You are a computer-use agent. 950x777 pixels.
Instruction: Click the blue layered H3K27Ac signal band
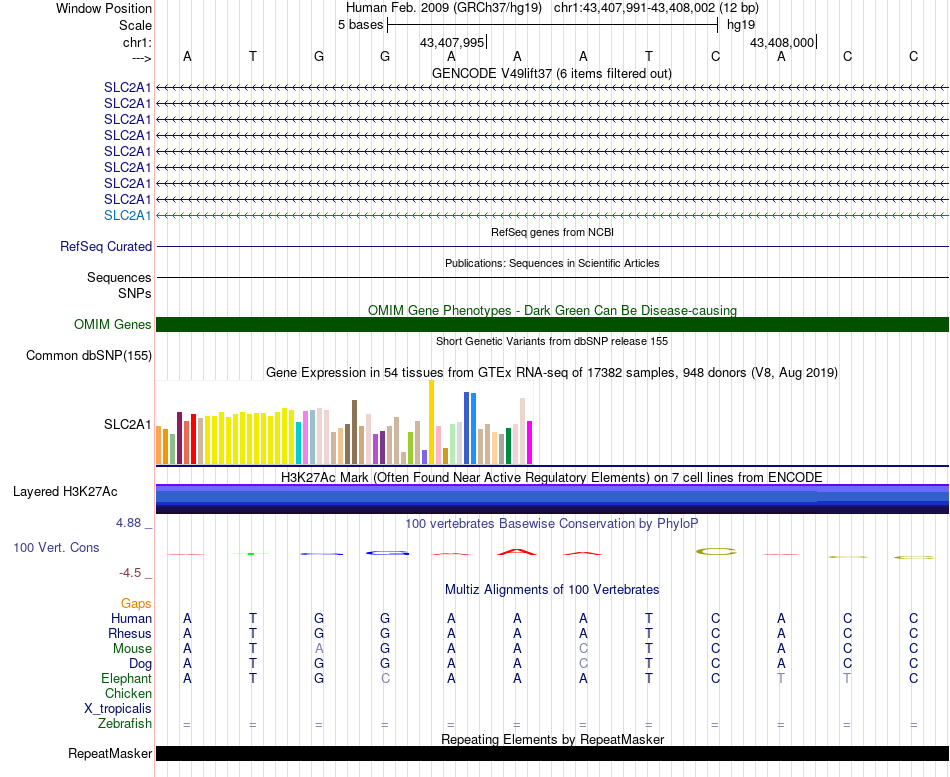coord(552,498)
